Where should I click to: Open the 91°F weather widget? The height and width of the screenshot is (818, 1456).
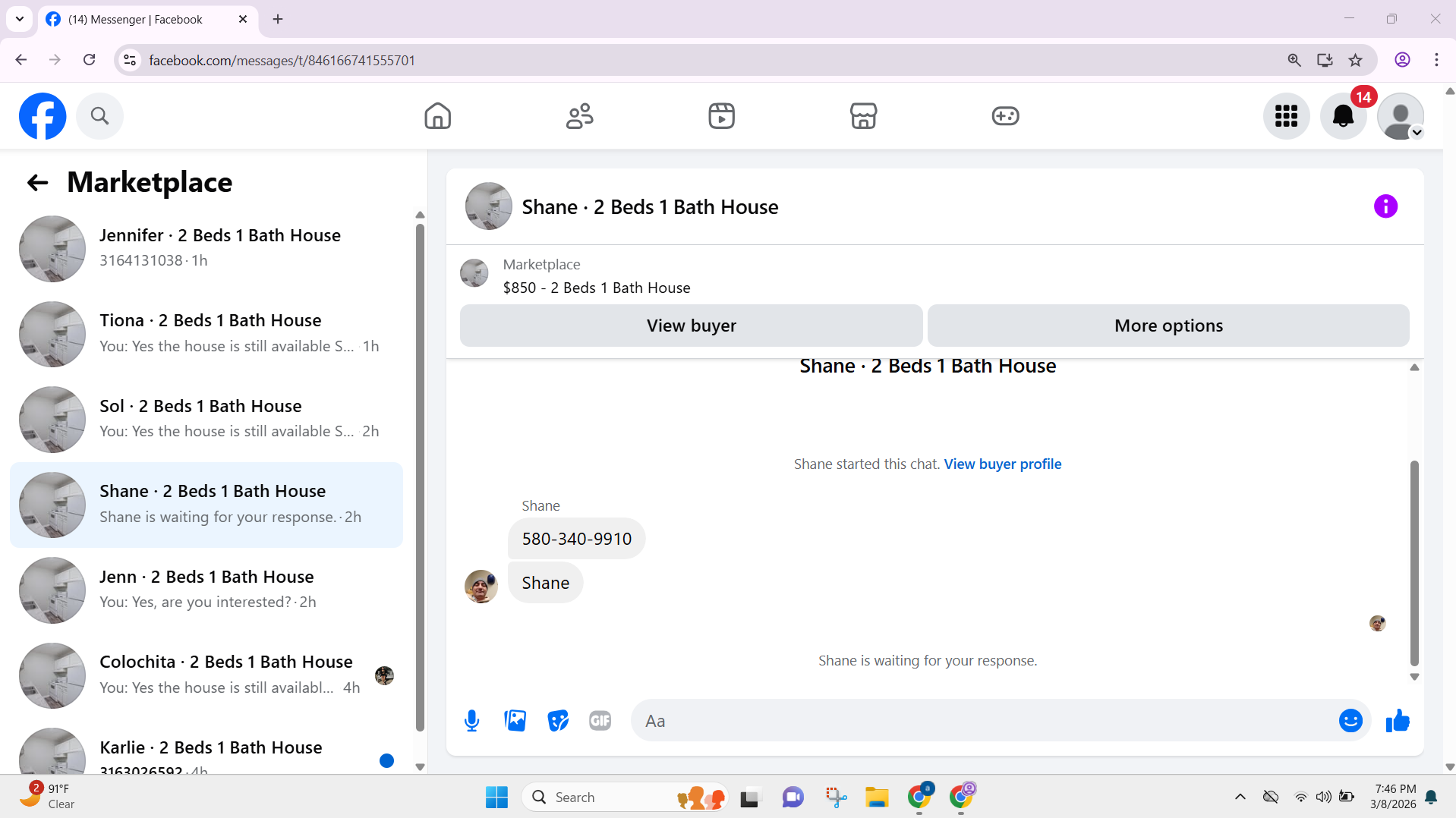(49, 797)
